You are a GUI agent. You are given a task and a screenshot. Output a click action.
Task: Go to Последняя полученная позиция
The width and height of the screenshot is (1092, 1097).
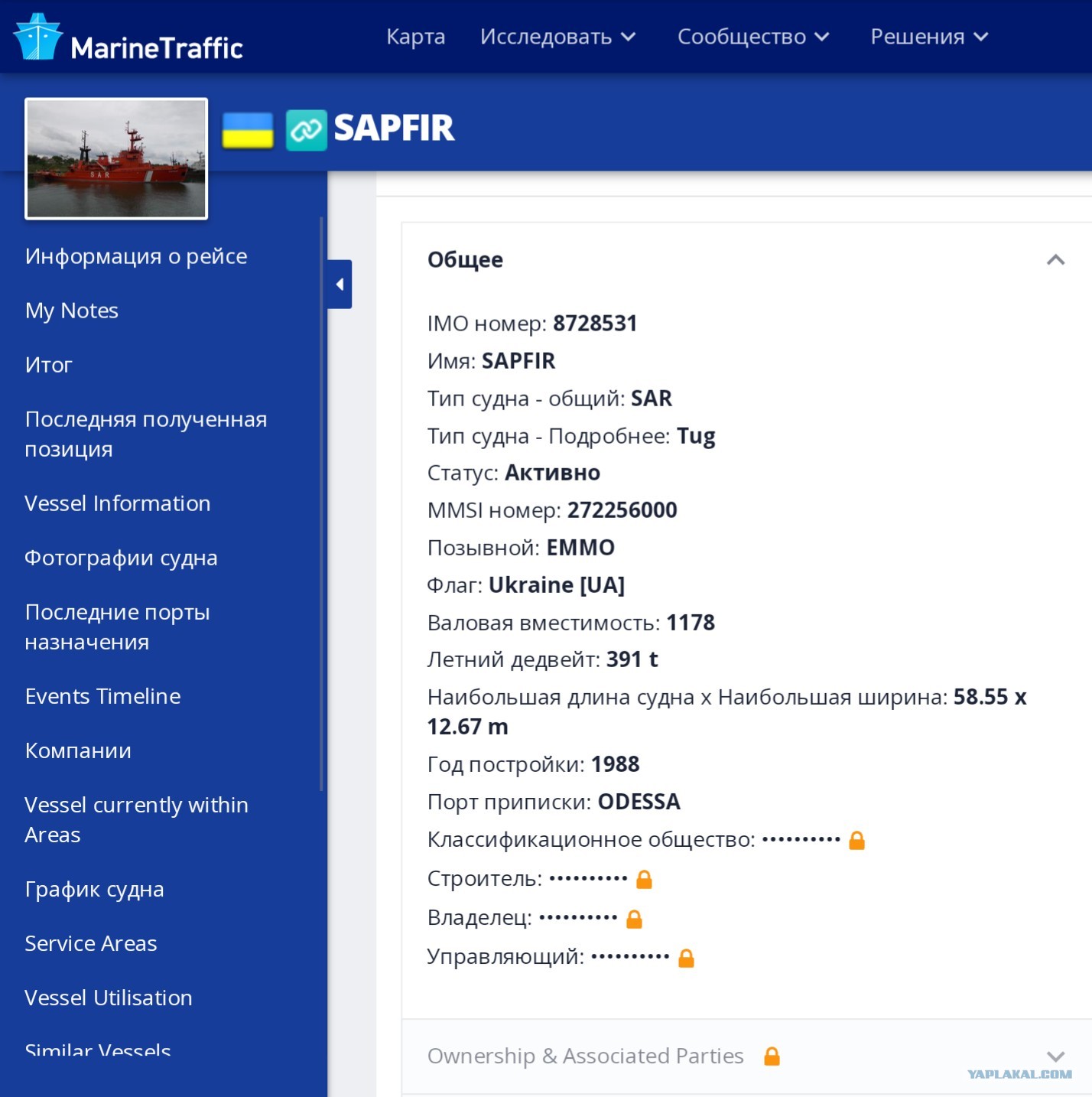(146, 434)
